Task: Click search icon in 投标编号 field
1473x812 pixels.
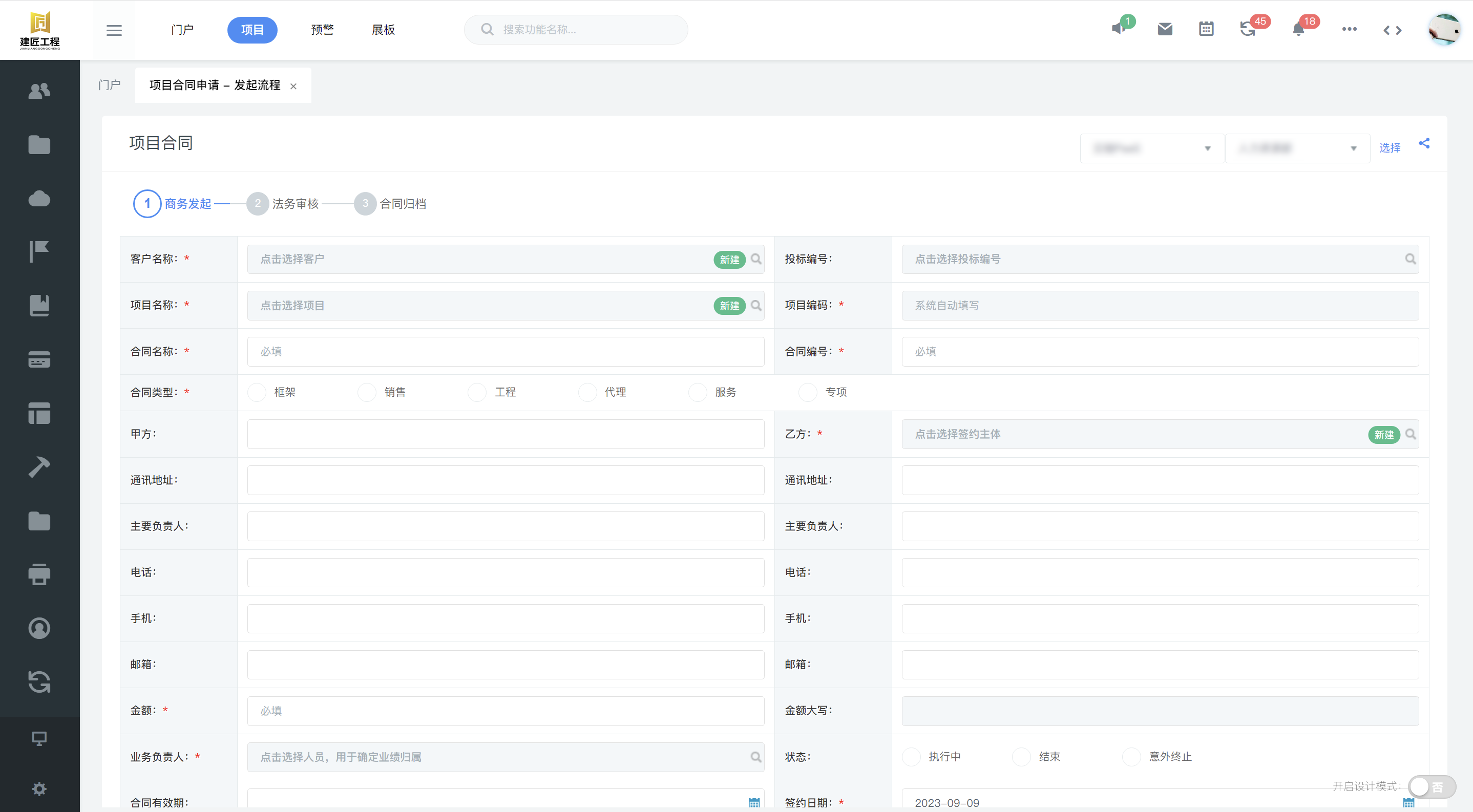Action: (x=1410, y=259)
